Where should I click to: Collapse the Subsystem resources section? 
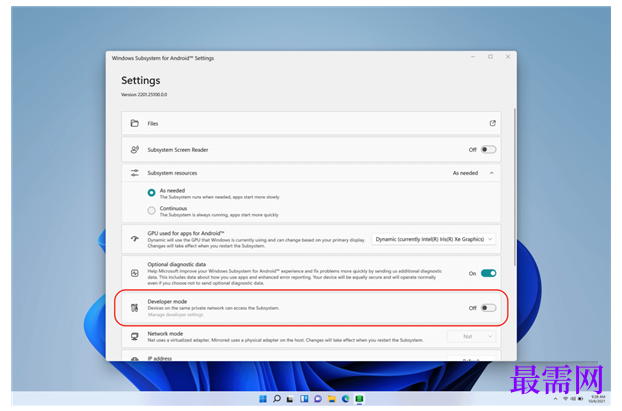[491, 173]
